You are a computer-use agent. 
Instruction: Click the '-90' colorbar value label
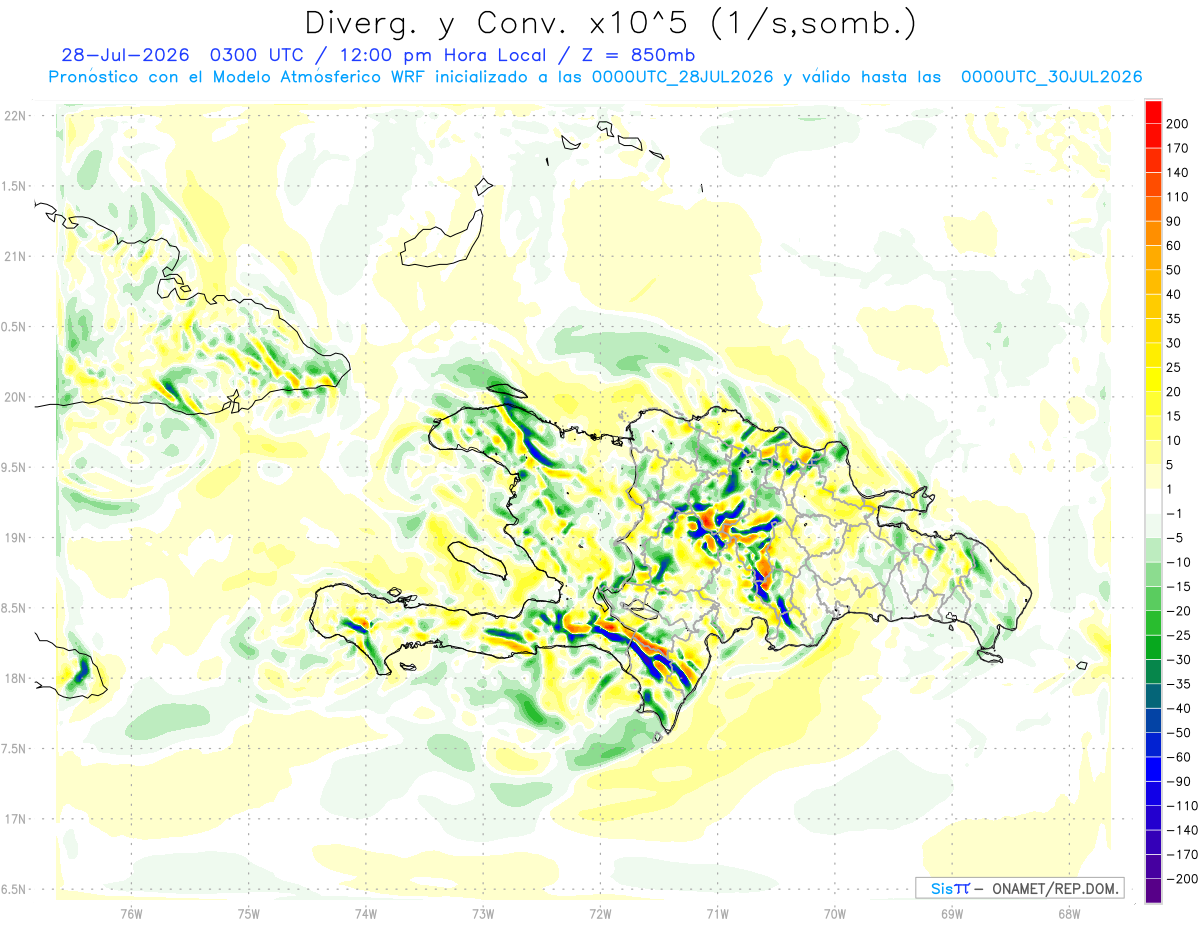(x=1179, y=782)
